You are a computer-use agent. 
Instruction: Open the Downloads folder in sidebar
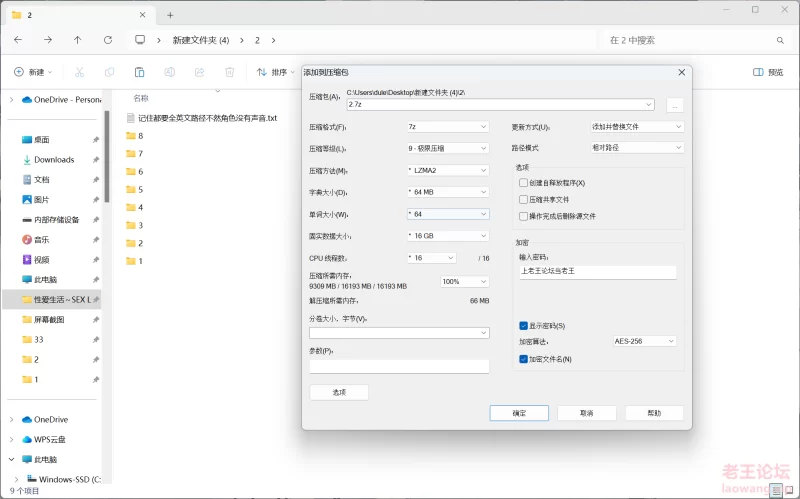(x=54, y=160)
